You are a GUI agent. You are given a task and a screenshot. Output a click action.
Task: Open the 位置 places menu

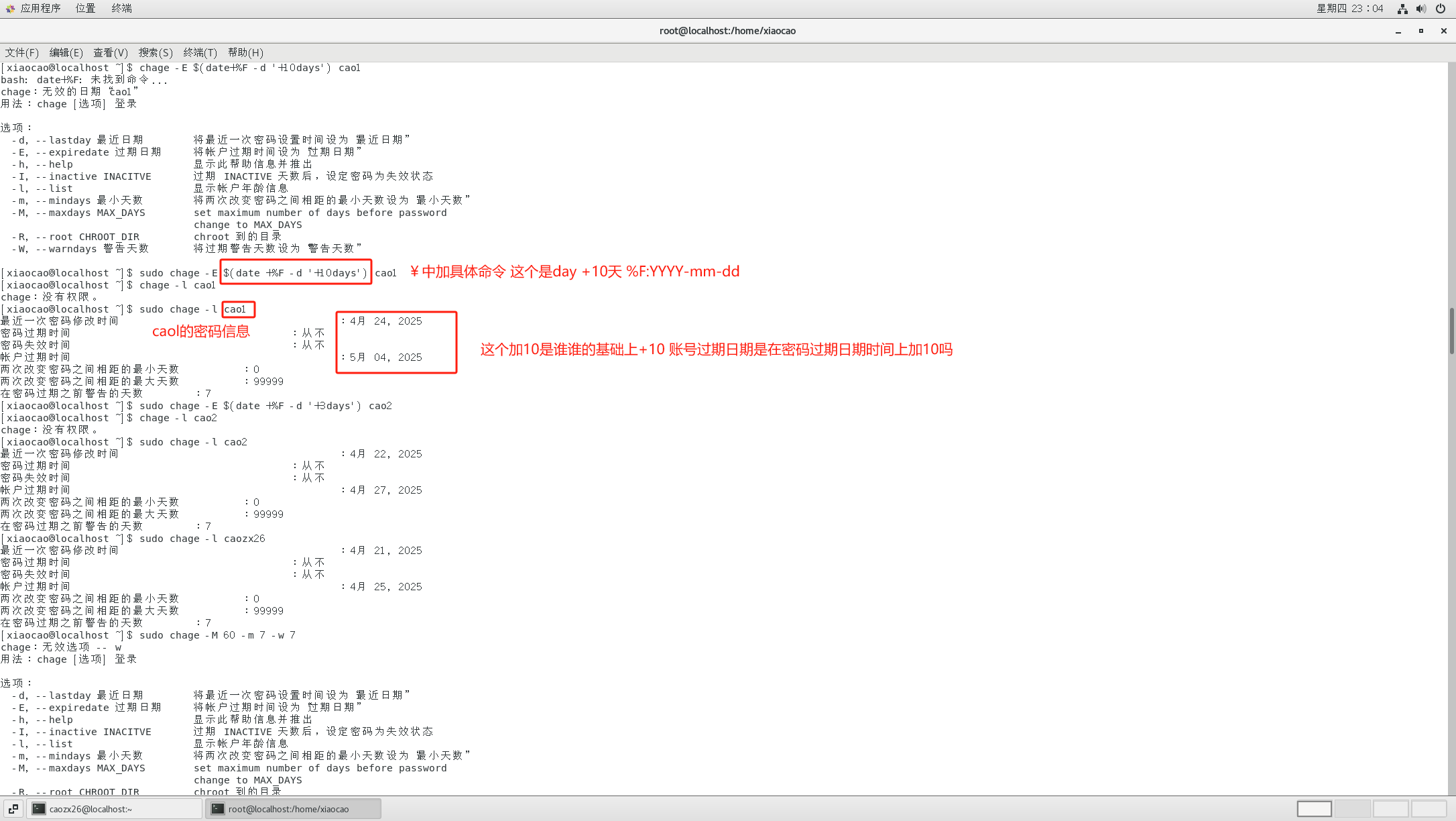coord(85,8)
